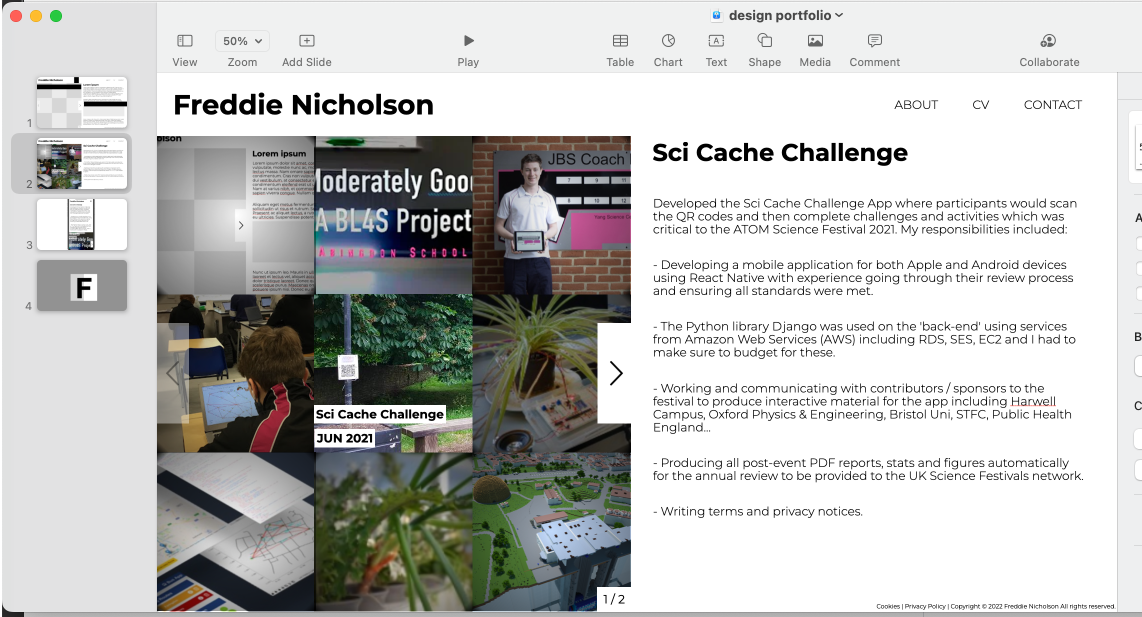Expand the 50% zoom dropdown

242,41
